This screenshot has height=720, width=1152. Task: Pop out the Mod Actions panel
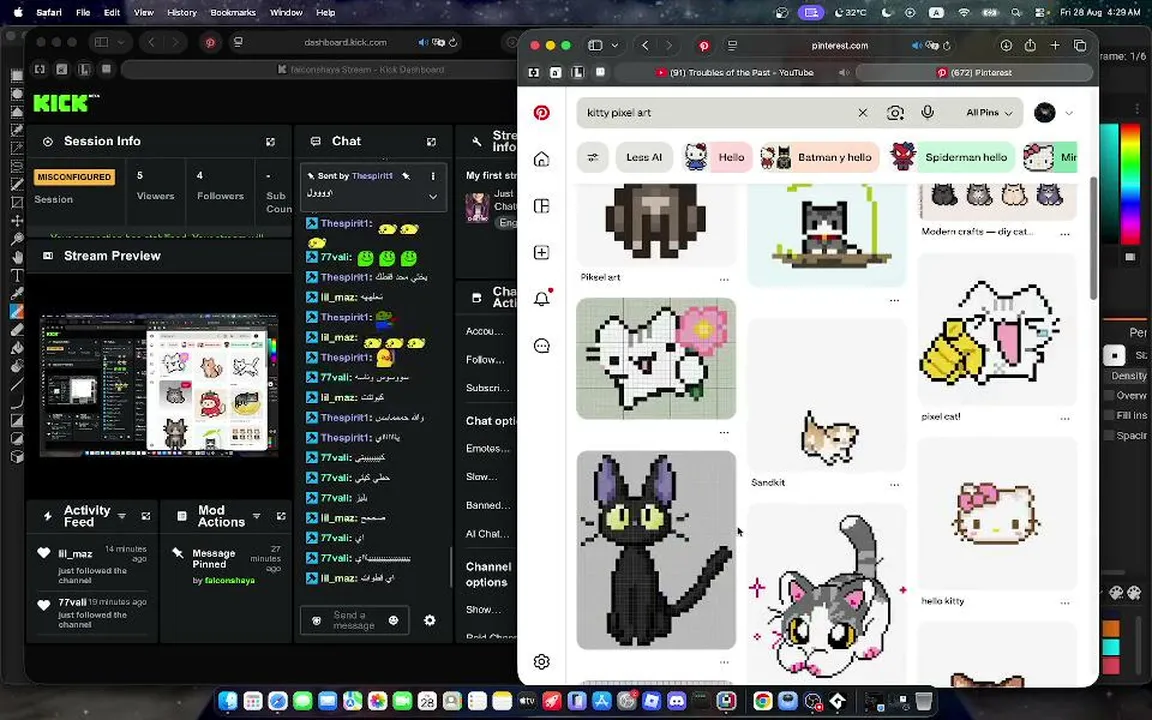(281, 516)
